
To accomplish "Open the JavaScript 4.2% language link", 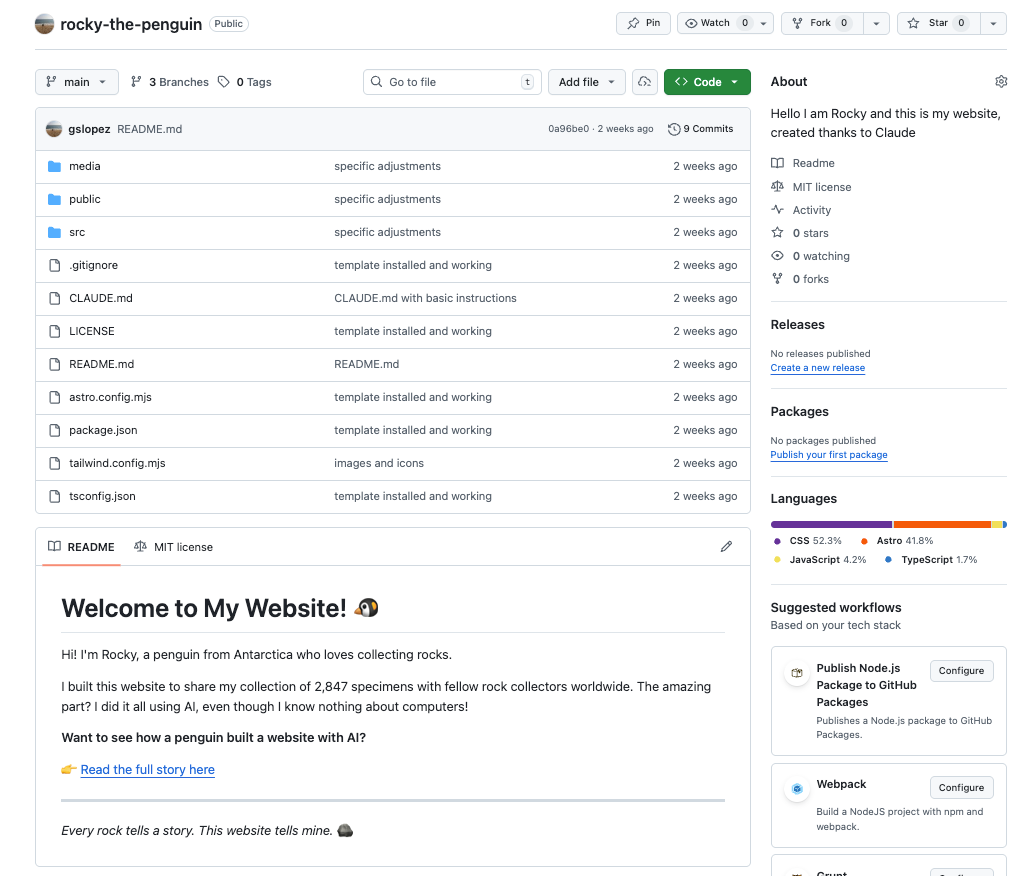I will [820, 560].
